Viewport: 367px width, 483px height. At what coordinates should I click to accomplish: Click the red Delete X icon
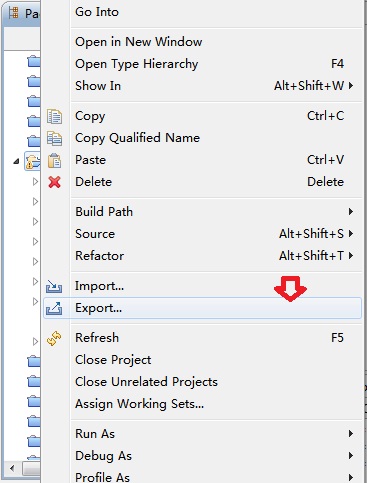click(54, 182)
